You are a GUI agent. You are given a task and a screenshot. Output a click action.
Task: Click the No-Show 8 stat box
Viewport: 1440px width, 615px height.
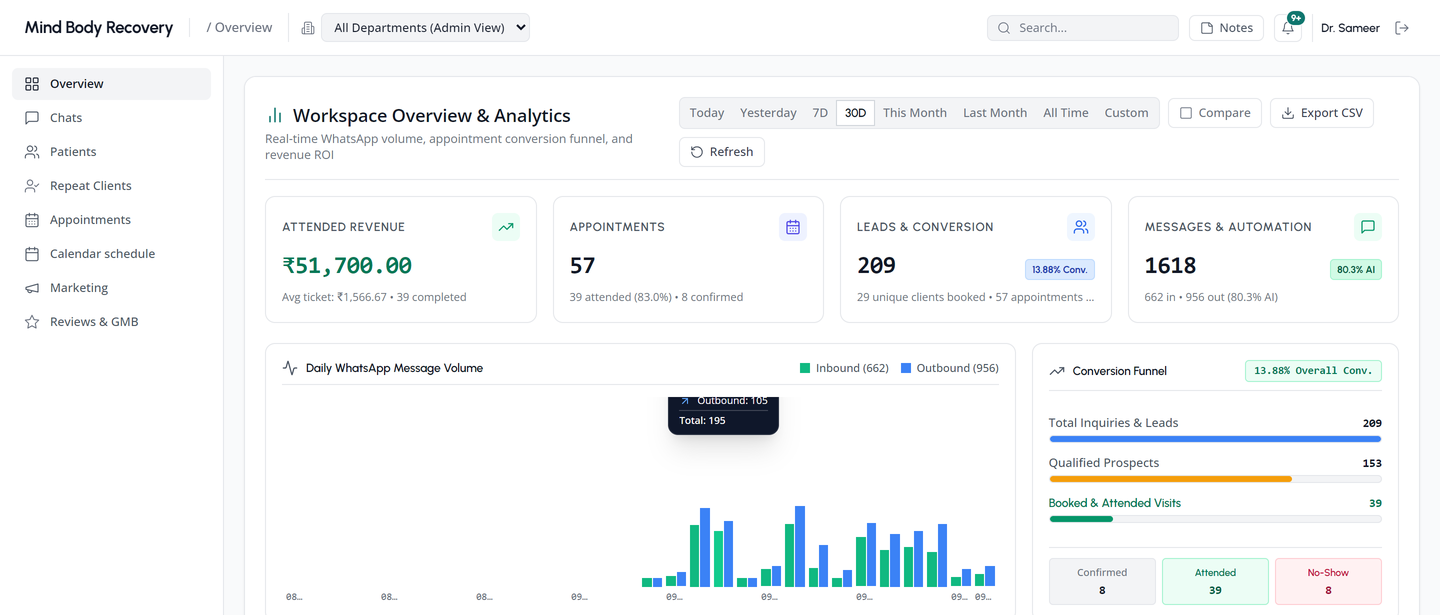1328,581
